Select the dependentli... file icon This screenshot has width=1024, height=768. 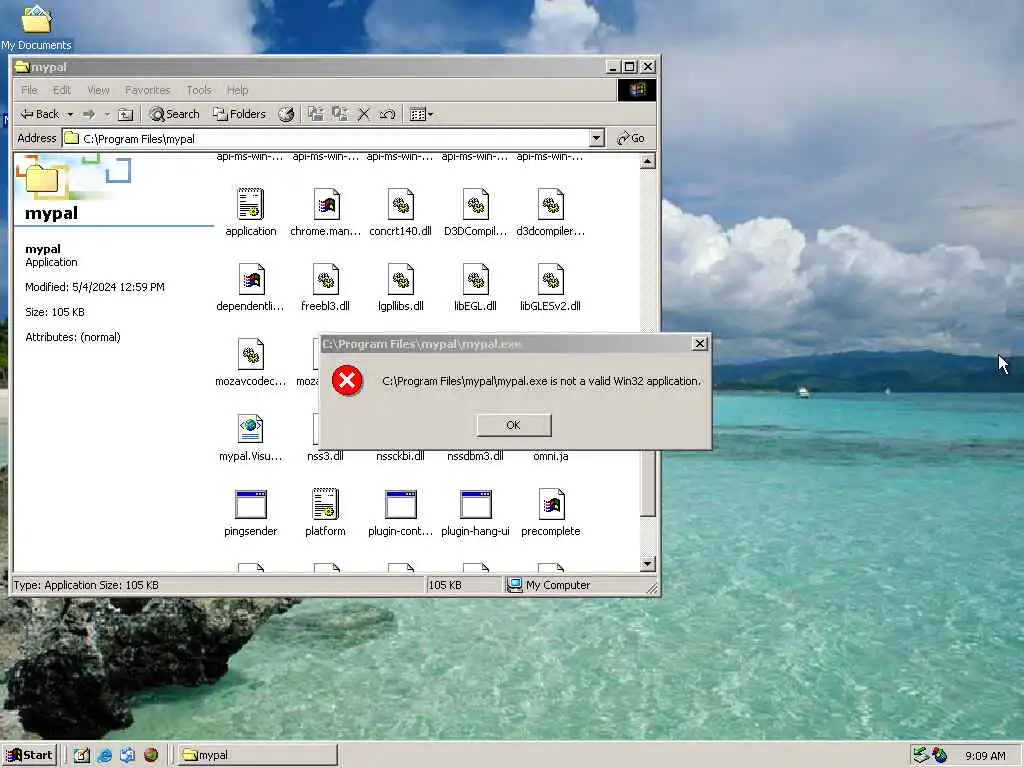pyautogui.click(x=251, y=280)
